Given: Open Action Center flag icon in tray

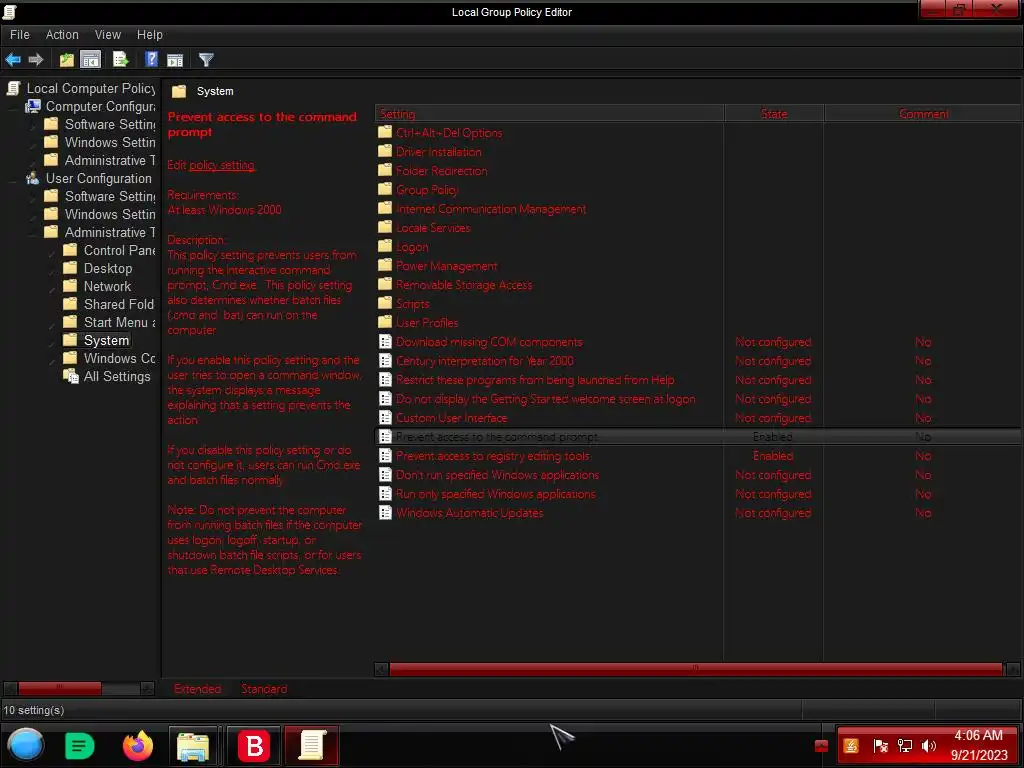Looking at the screenshot, I should point(881,746).
